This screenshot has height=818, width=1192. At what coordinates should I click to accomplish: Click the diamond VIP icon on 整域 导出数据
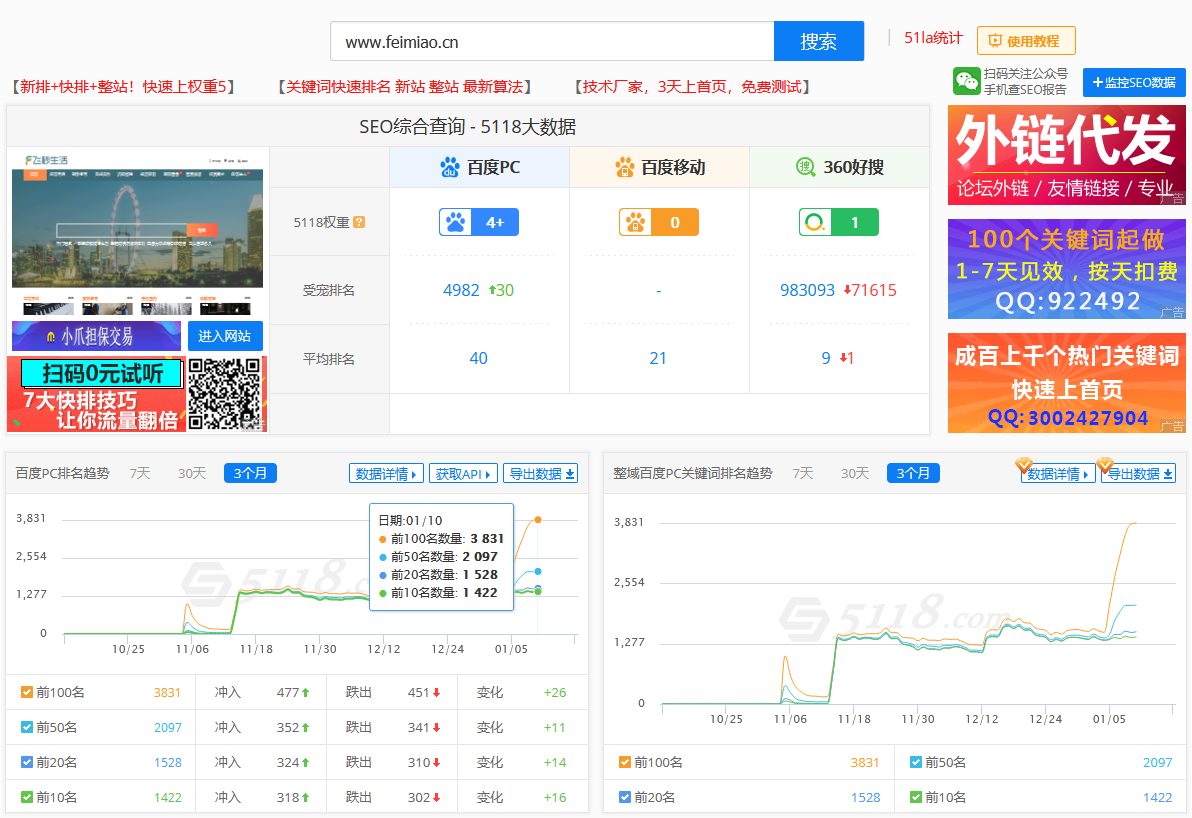point(1105,464)
